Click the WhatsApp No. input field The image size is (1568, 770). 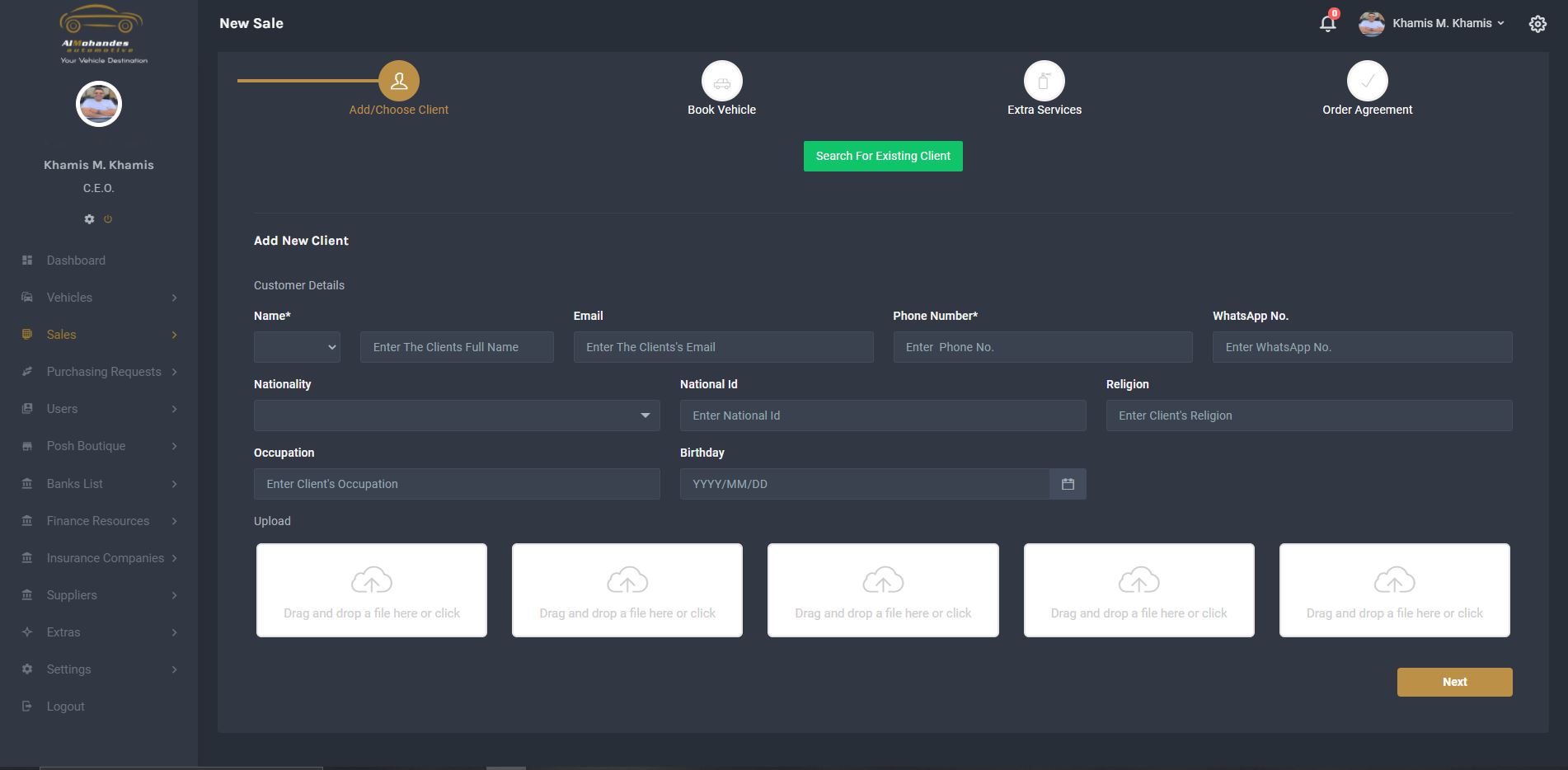click(x=1362, y=347)
